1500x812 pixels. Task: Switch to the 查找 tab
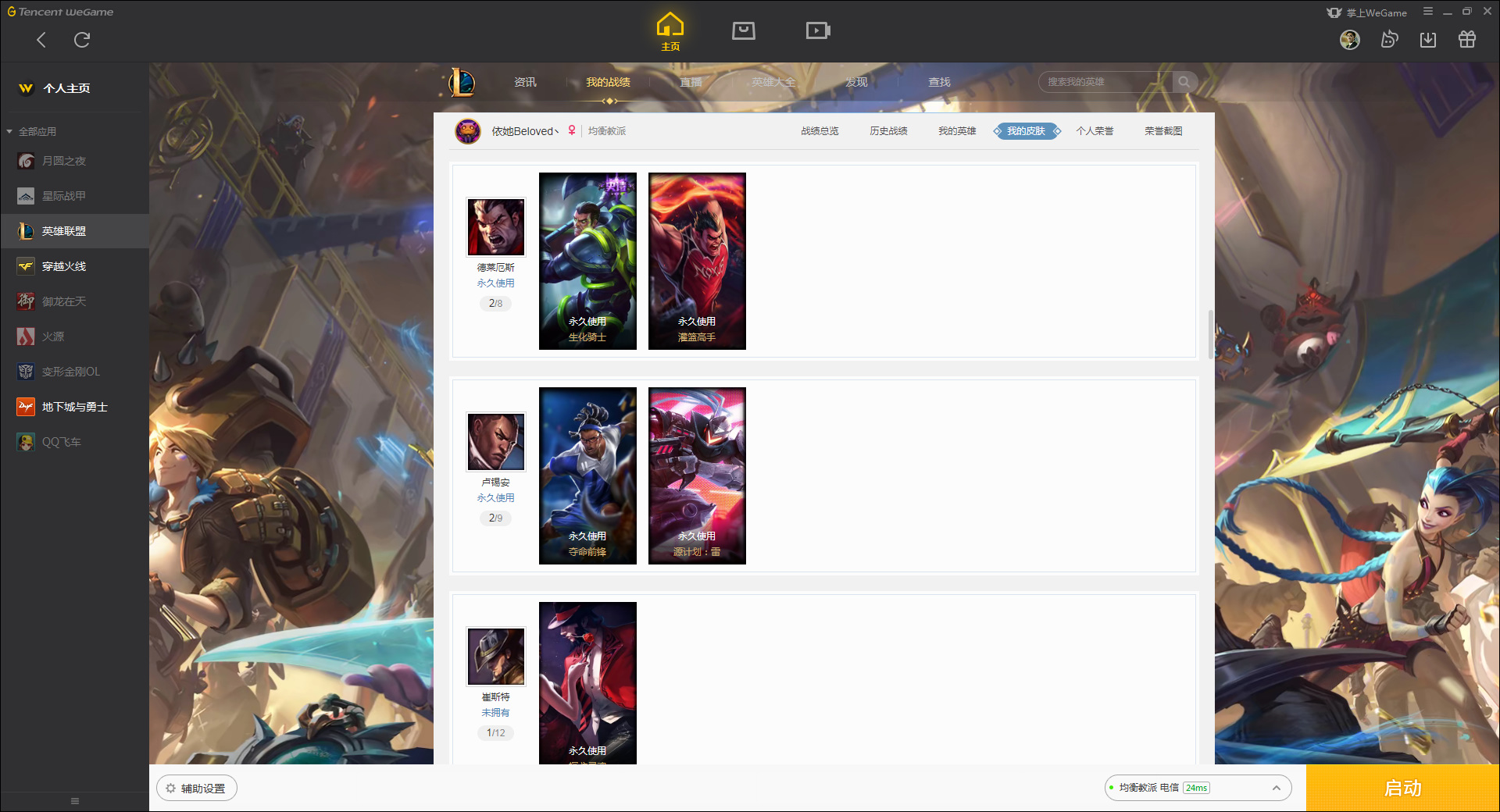[939, 82]
